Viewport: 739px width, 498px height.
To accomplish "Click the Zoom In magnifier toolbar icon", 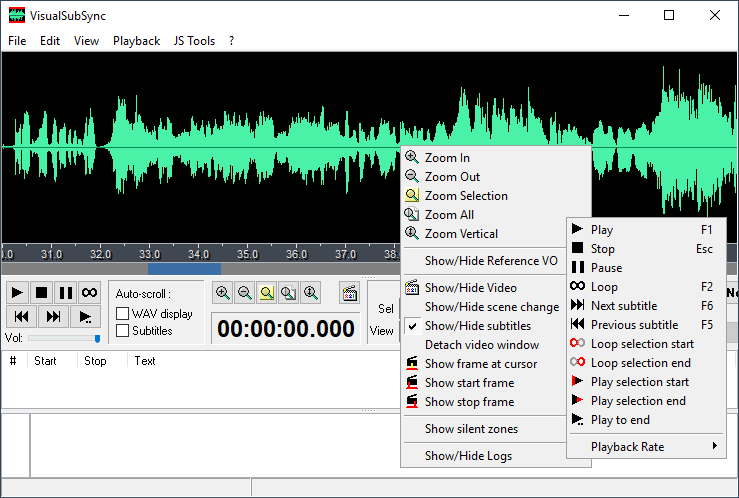I will click(x=222, y=293).
